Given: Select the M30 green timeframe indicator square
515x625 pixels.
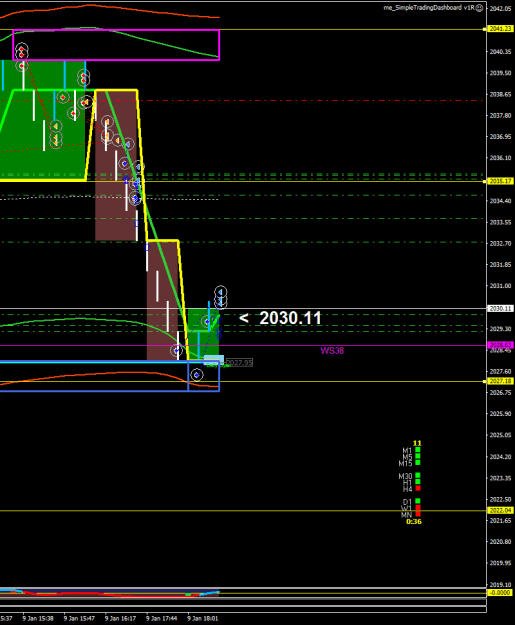Looking at the screenshot, I should pos(418,476).
